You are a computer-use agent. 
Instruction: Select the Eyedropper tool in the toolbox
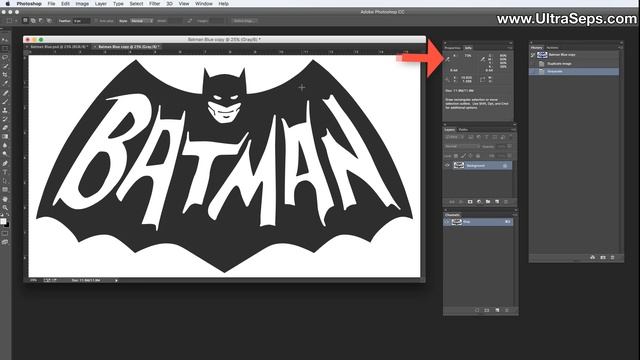pos(5,83)
